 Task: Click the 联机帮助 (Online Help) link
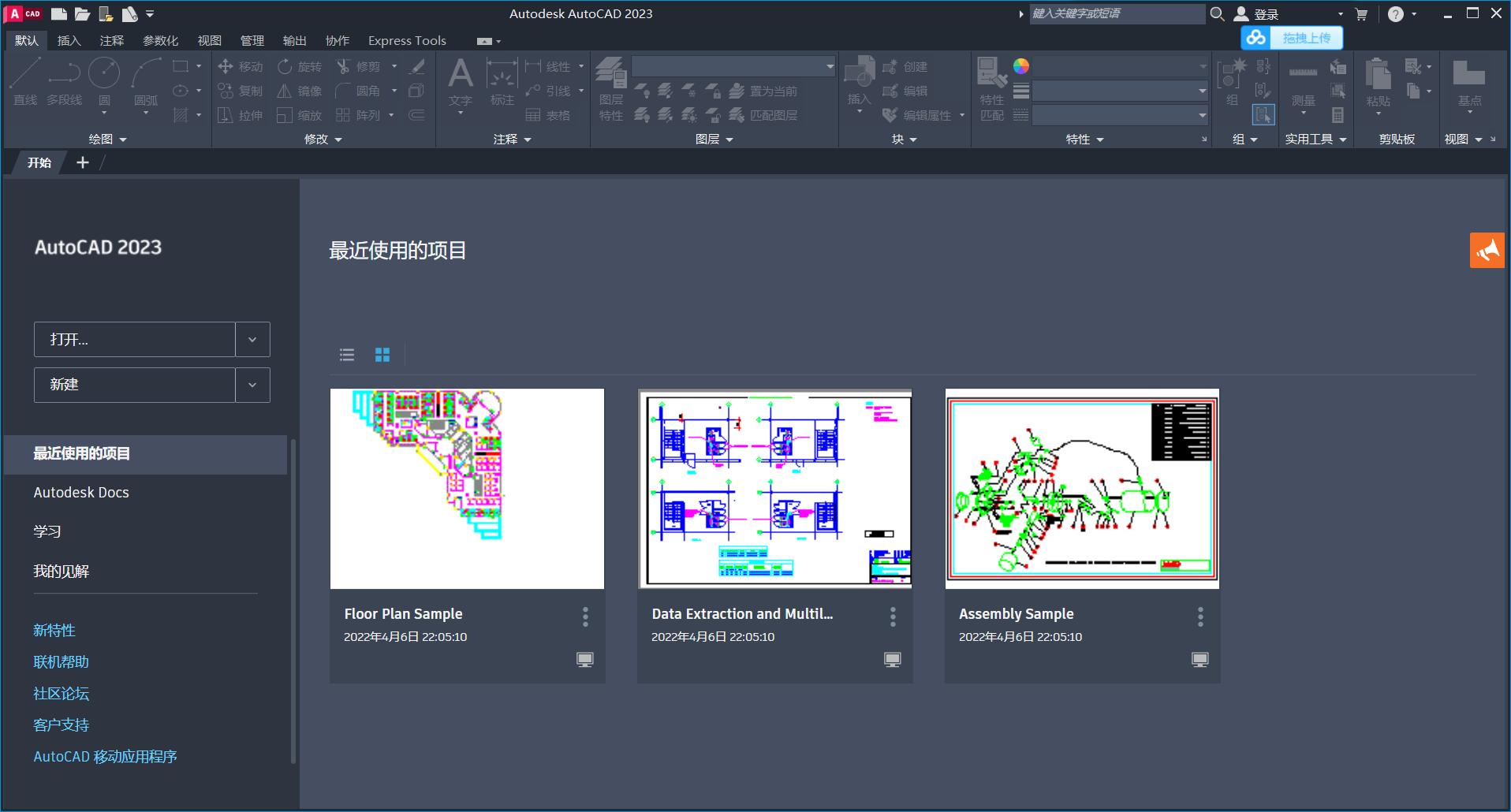(x=61, y=661)
